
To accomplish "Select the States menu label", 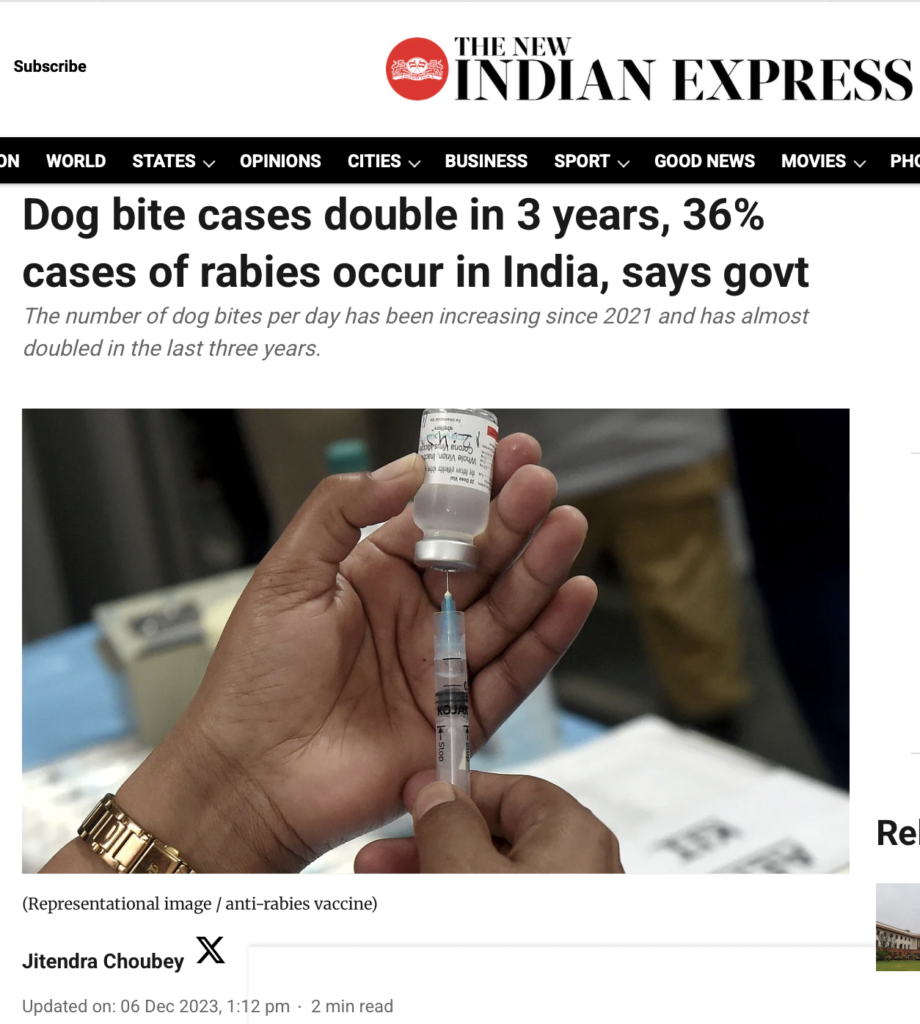I will tap(164, 161).
